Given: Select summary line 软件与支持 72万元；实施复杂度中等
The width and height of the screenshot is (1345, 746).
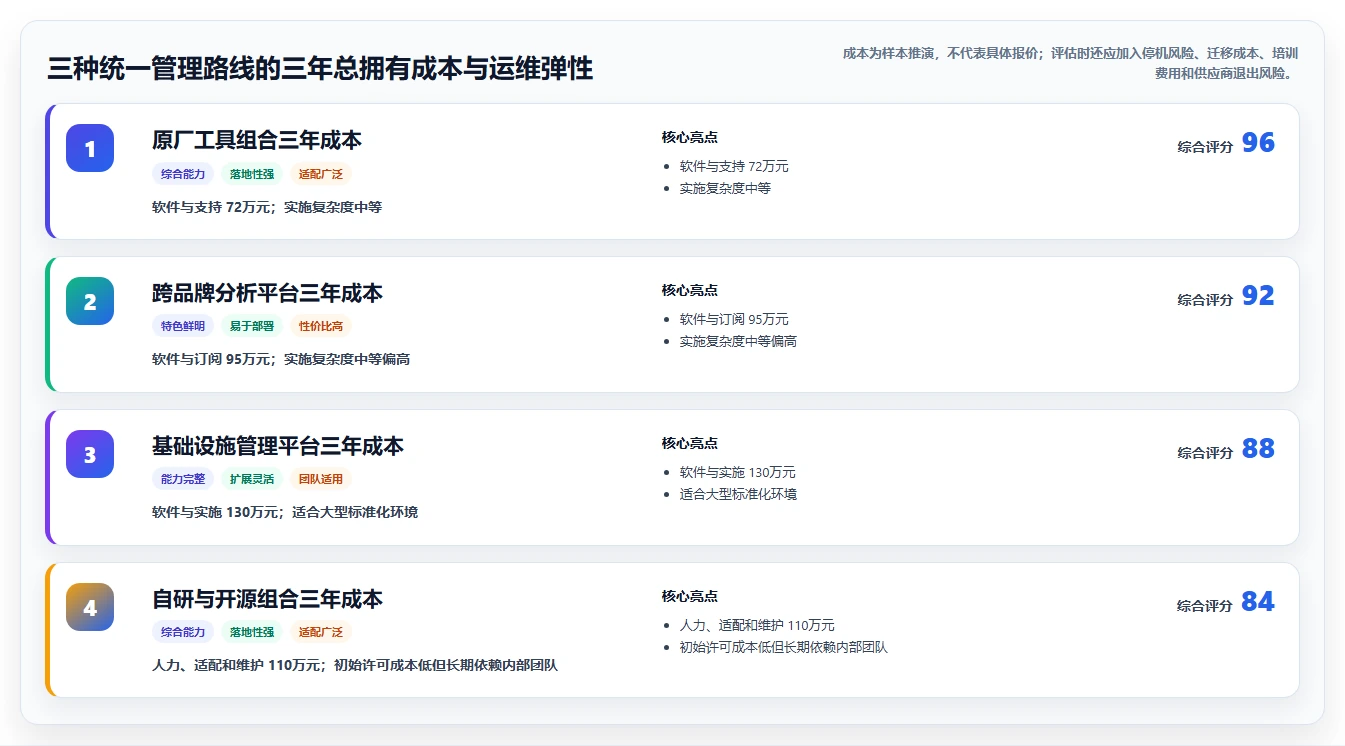Looking at the screenshot, I should (267, 207).
